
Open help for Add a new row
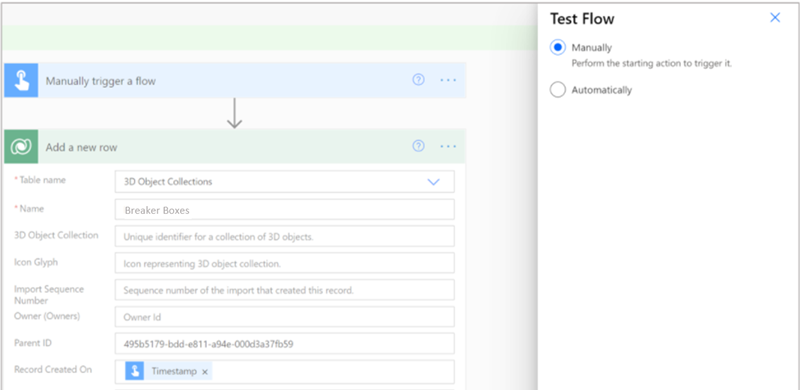point(418,147)
